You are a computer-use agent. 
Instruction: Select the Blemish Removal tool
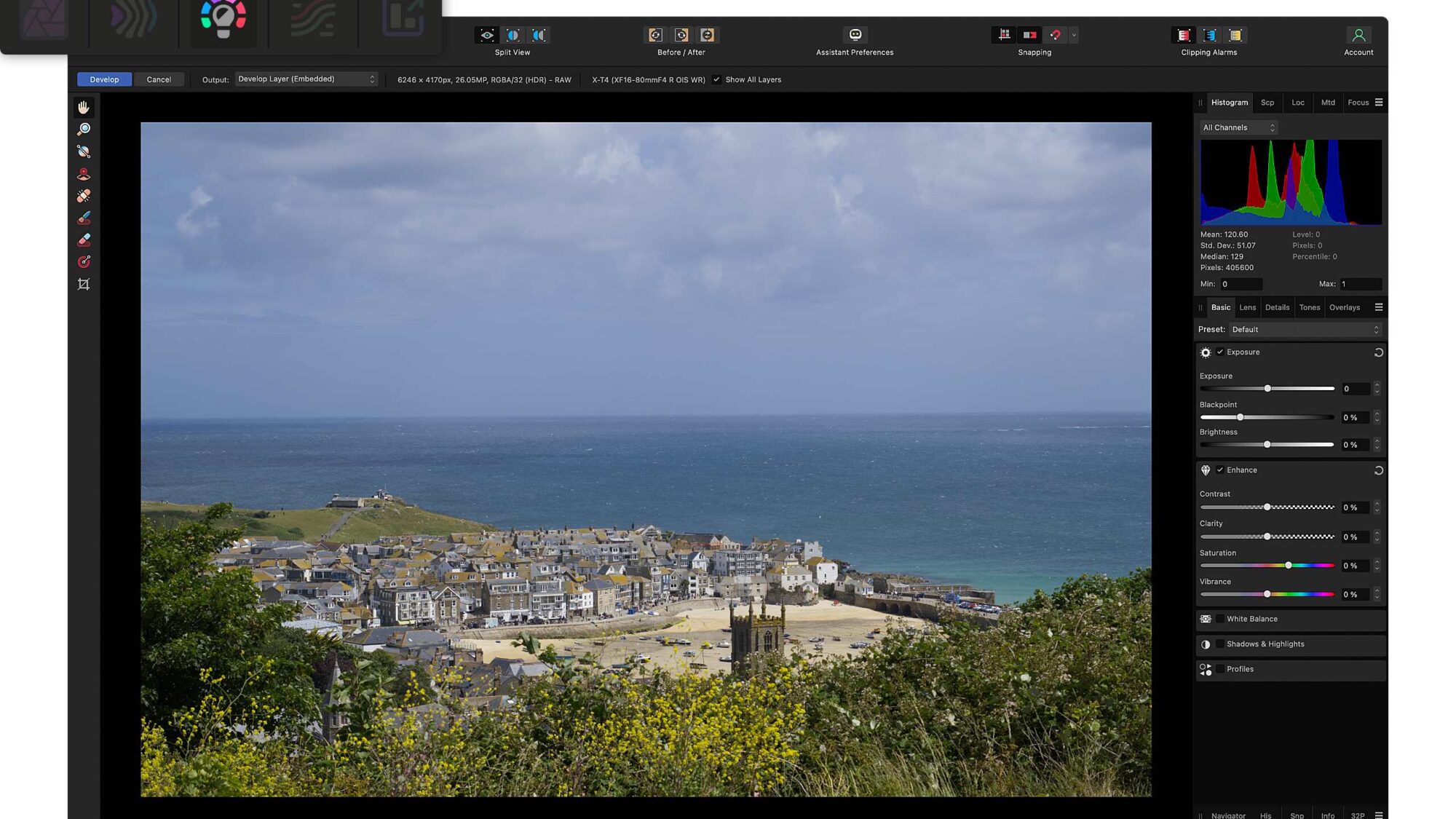click(84, 196)
